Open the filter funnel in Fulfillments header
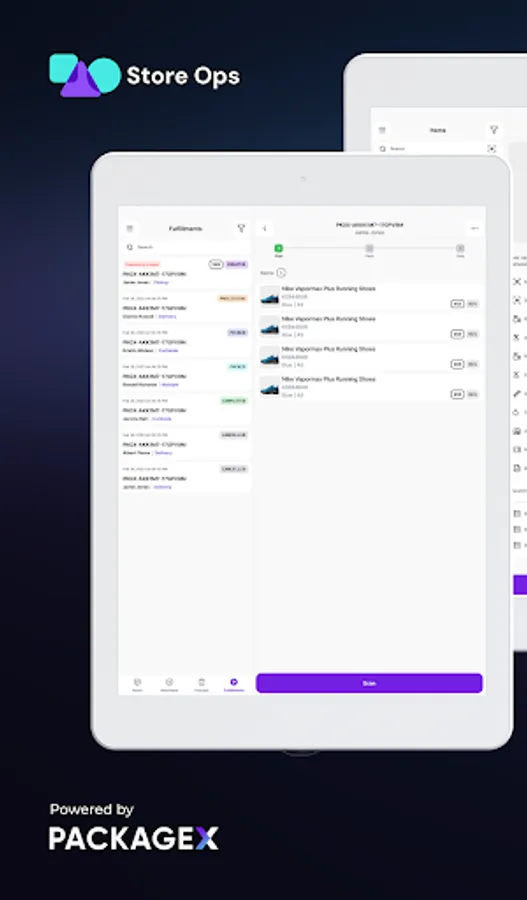Image resolution: width=527 pixels, height=900 pixels. [241, 228]
